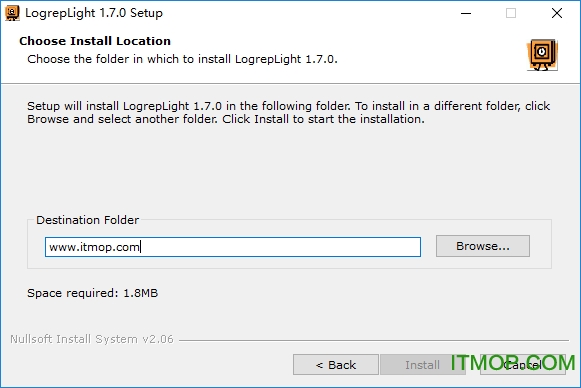Click the 'Nullsoft Install System v2.06' text
Screen dimensions: 581x388
92,339
